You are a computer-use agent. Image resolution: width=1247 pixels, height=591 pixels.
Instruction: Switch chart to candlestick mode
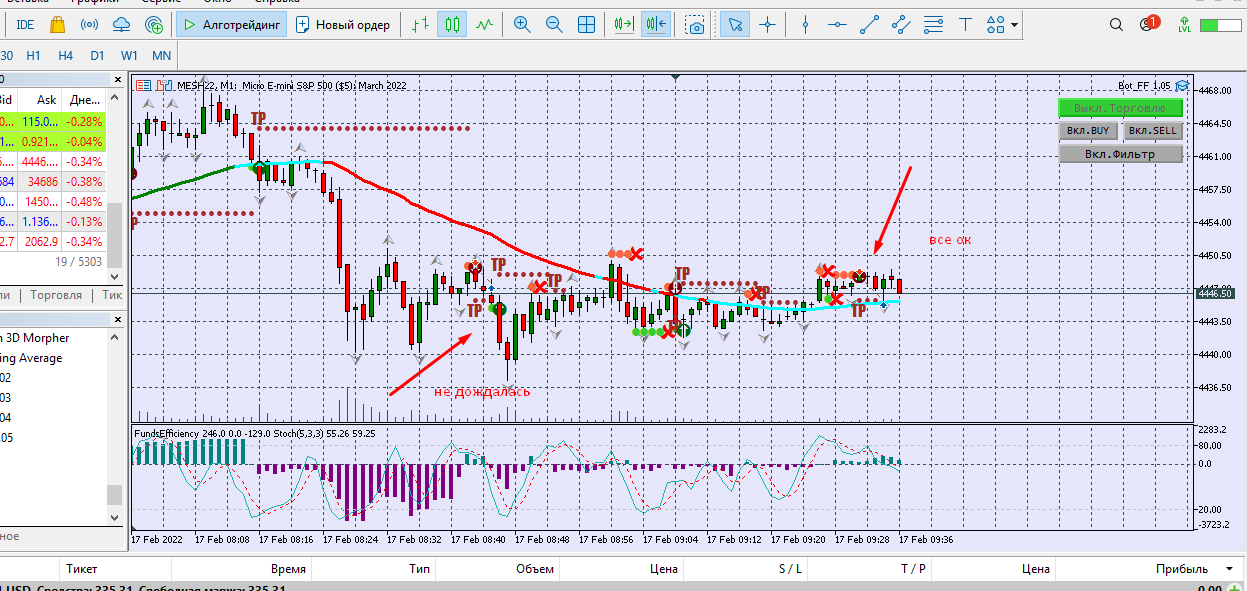(454, 24)
